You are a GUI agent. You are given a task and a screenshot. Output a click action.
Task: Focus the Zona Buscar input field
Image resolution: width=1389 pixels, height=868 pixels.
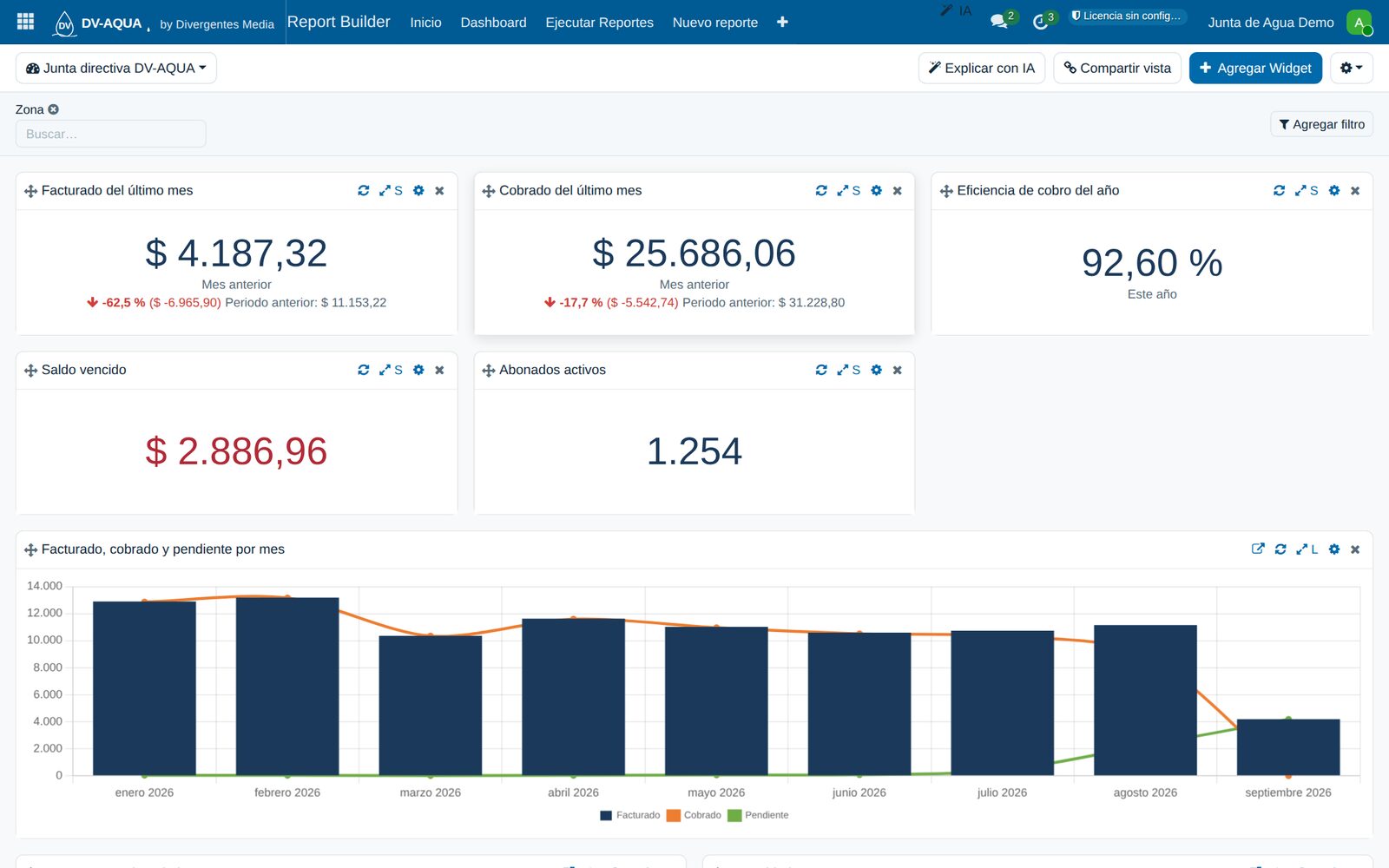[x=111, y=134]
